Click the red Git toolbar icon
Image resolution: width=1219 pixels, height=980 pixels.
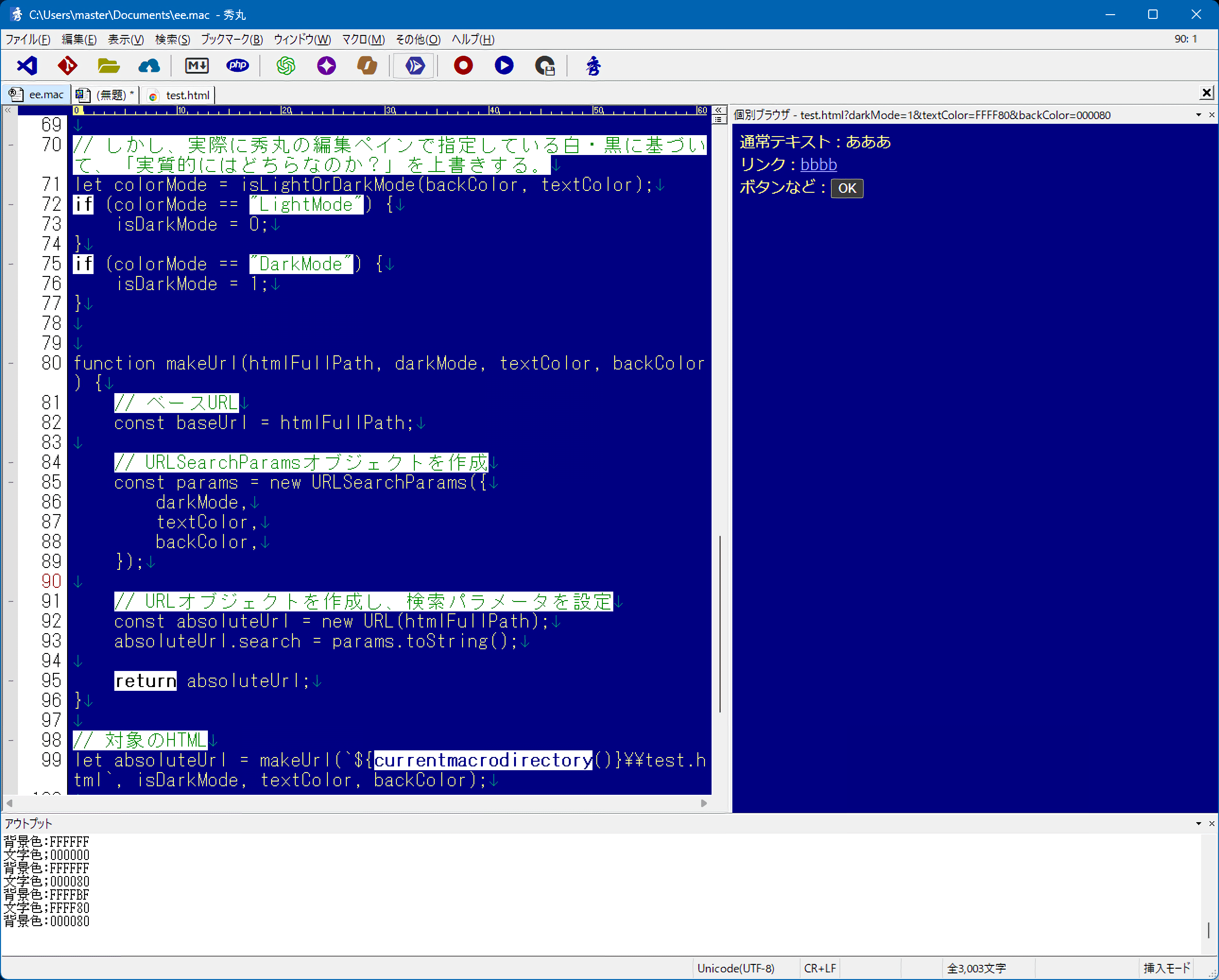click(x=67, y=66)
